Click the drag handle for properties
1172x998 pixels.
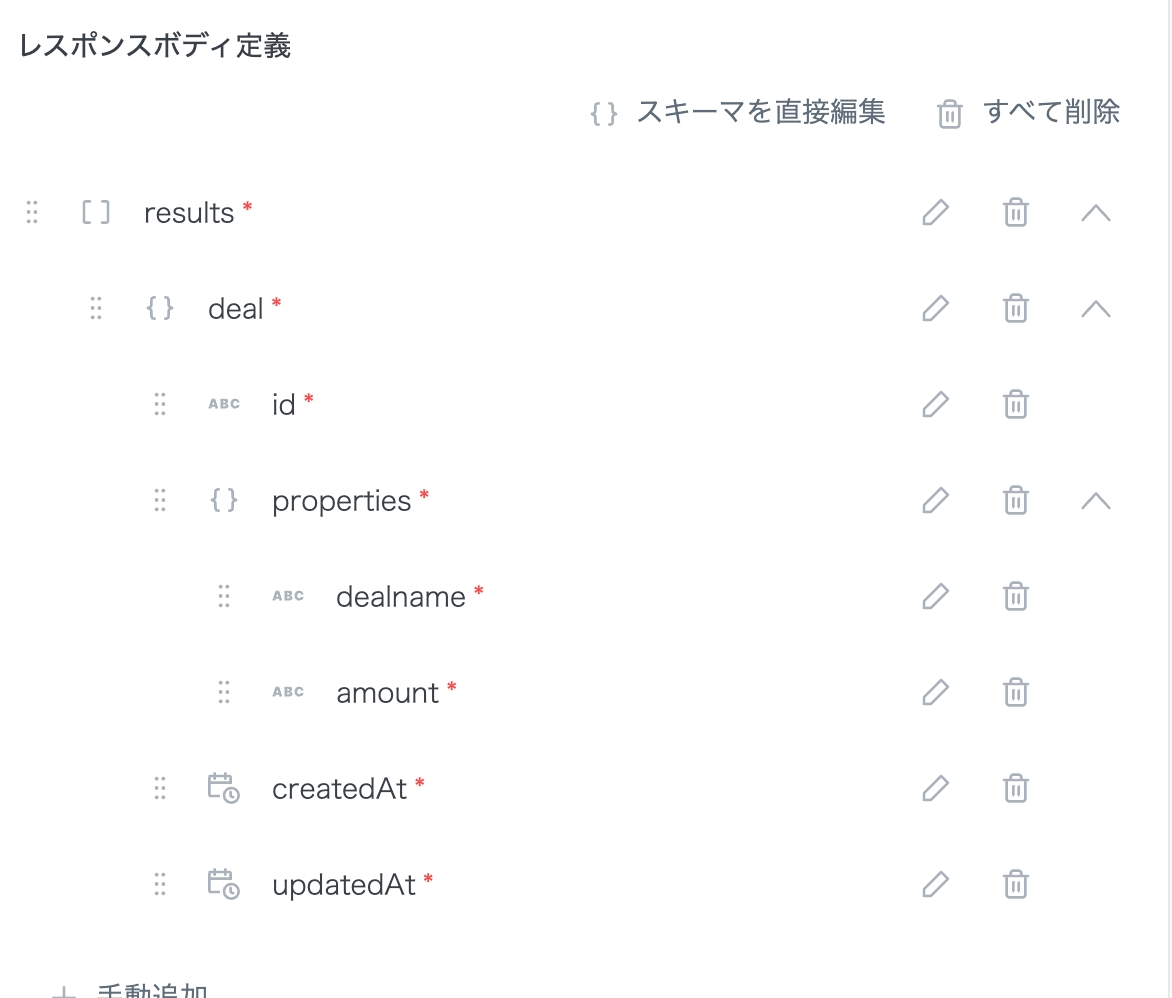pyautogui.click(x=160, y=501)
